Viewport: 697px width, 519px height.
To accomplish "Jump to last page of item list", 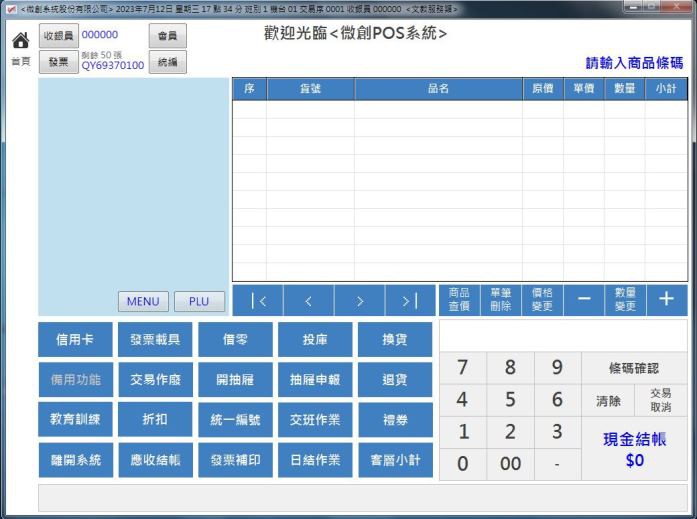I will (410, 301).
